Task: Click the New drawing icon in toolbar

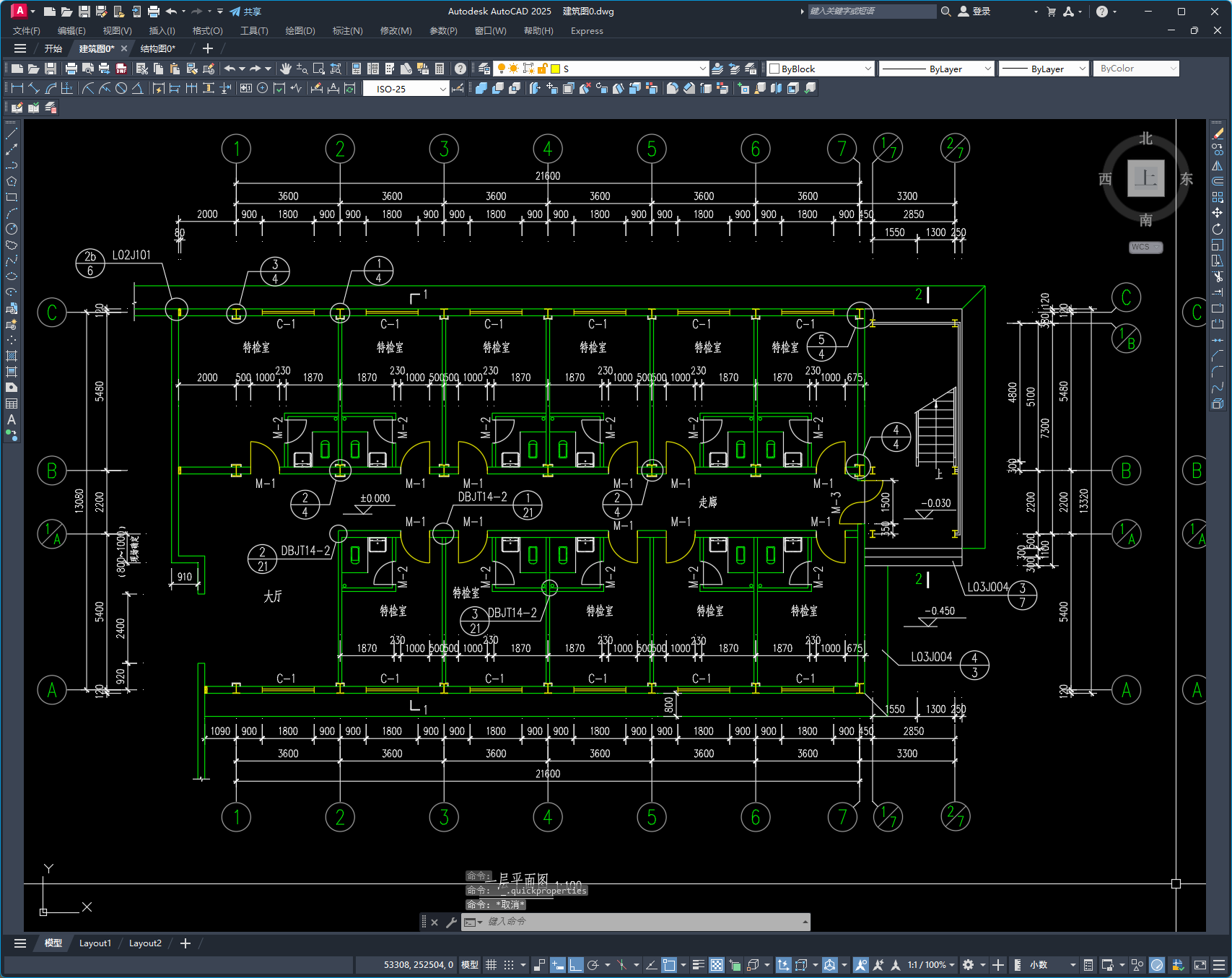Action: [17, 69]
